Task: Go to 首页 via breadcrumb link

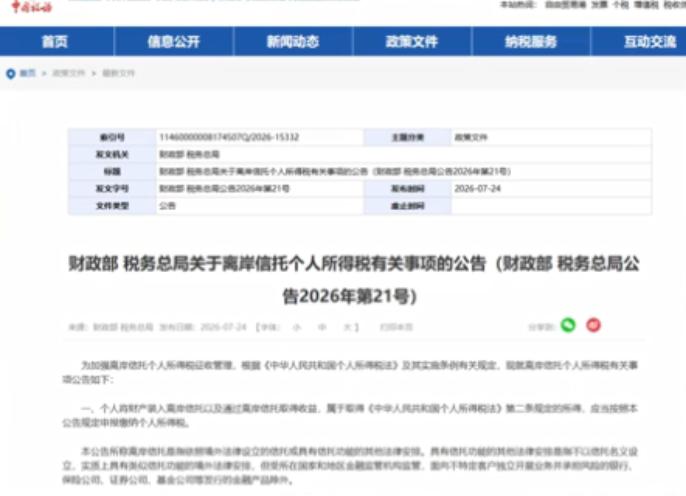Action: 28,73
